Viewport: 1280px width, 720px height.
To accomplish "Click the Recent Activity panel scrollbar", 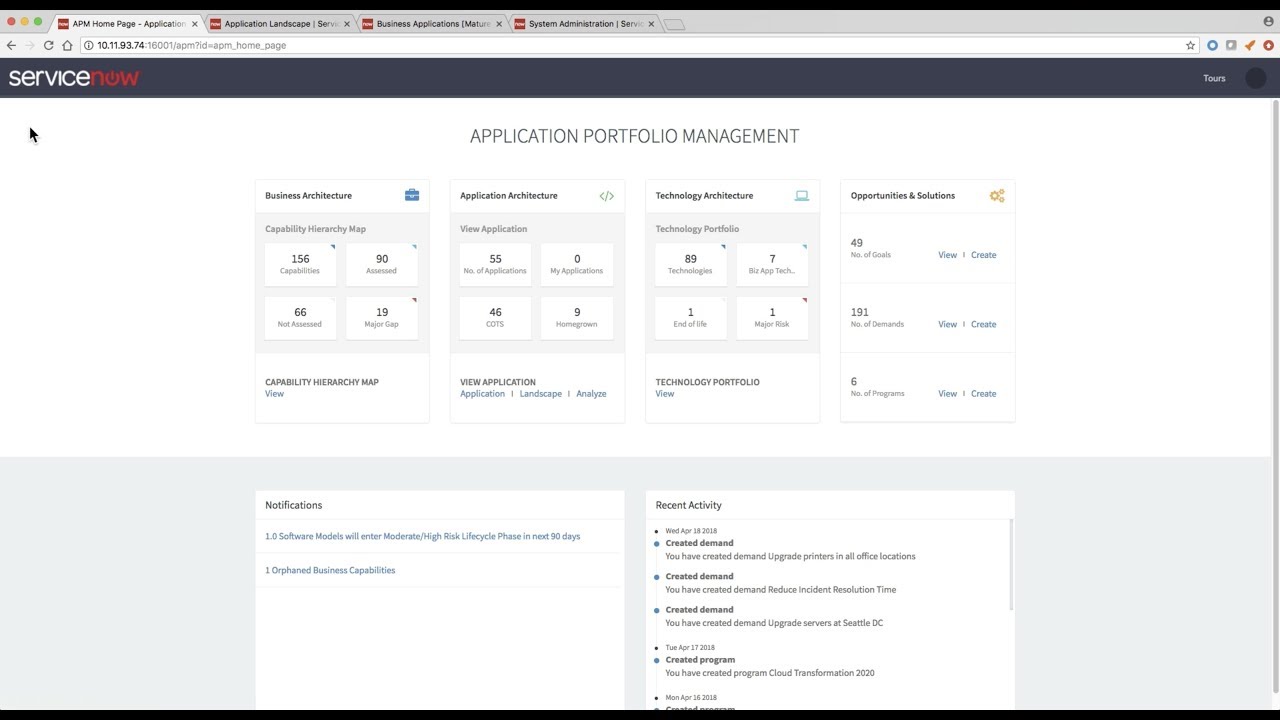I will [1011, 565].
